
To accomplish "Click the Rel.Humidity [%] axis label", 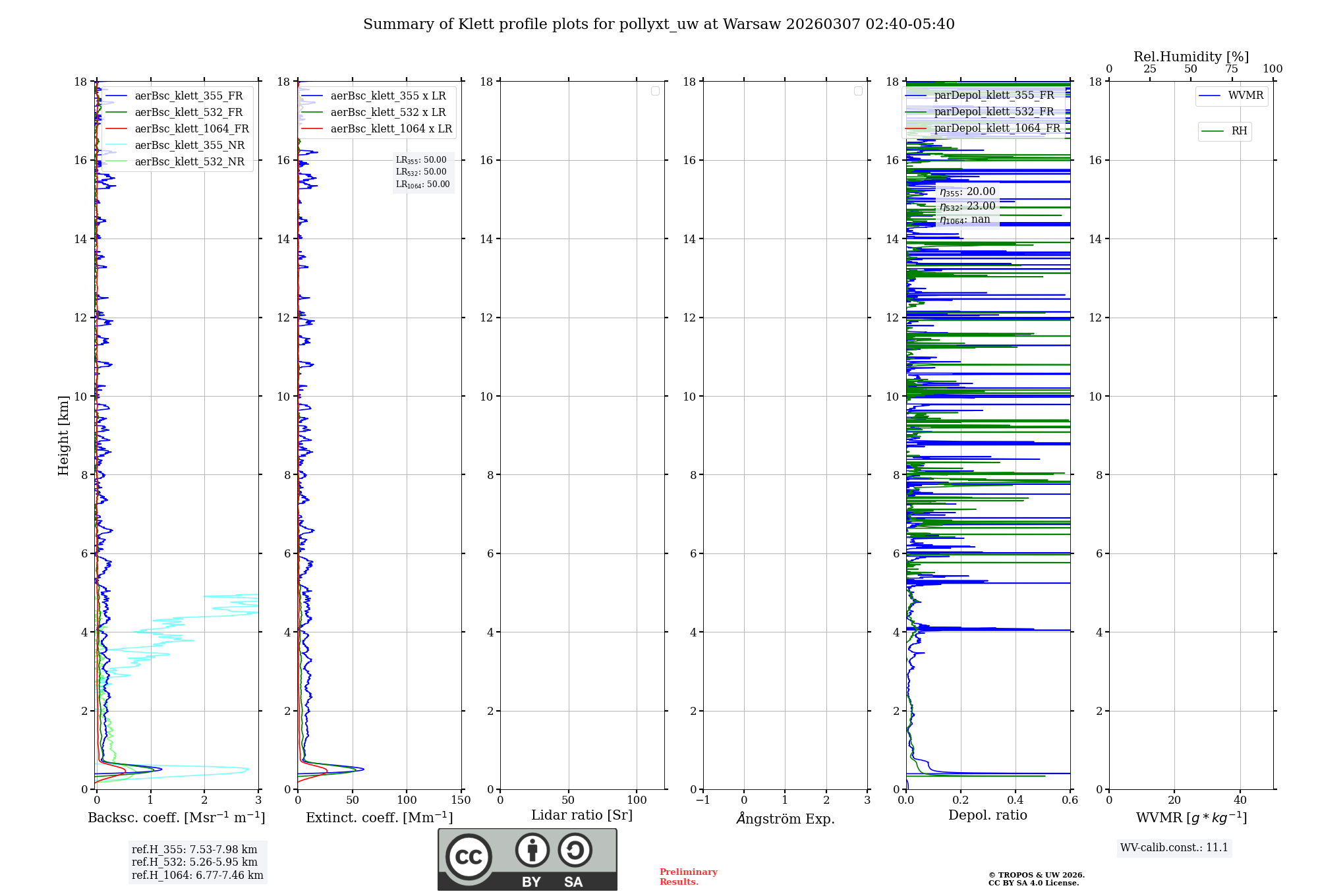I will click(1191, 57).
